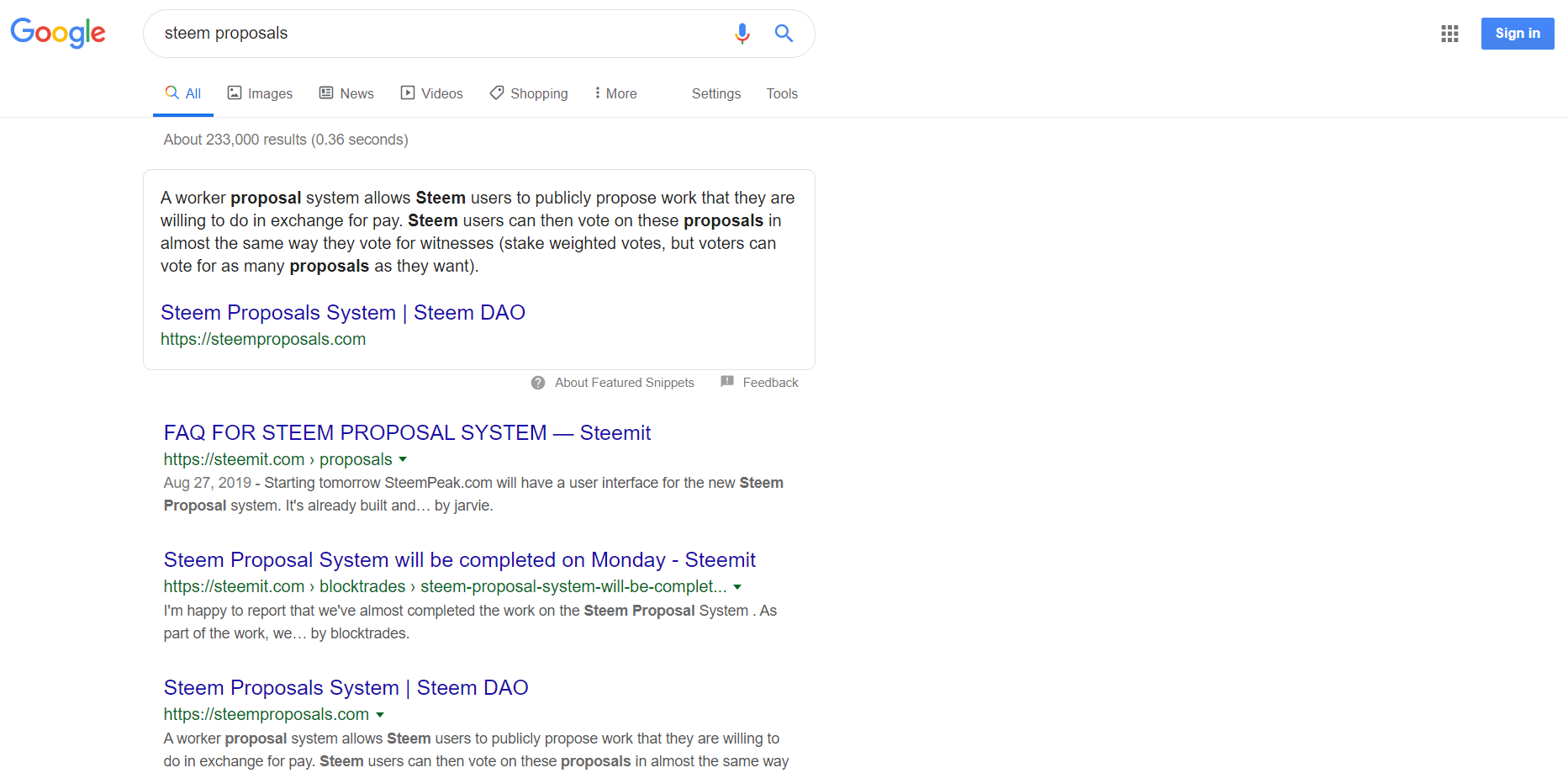Click the snippet text by blocktrades
Viewport: 1568px width, 773px height.
click(x=470, y=622)
